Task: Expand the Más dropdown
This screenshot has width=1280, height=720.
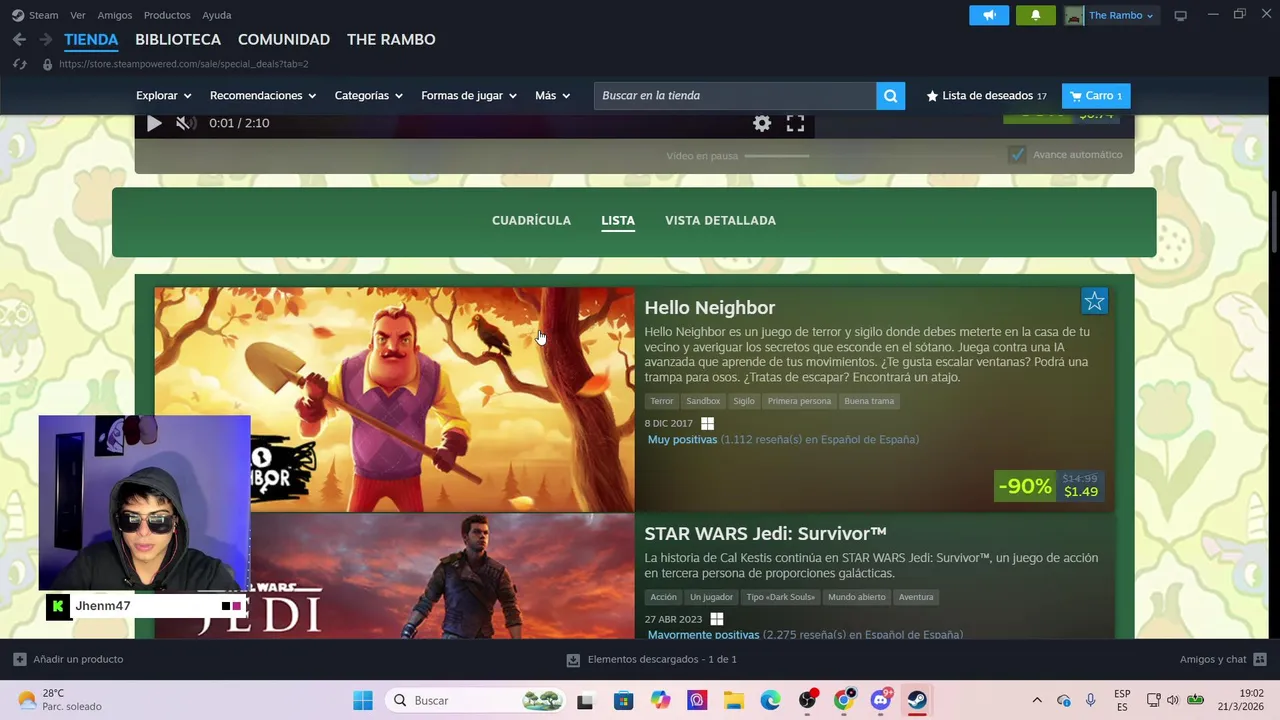Action: 552,95
